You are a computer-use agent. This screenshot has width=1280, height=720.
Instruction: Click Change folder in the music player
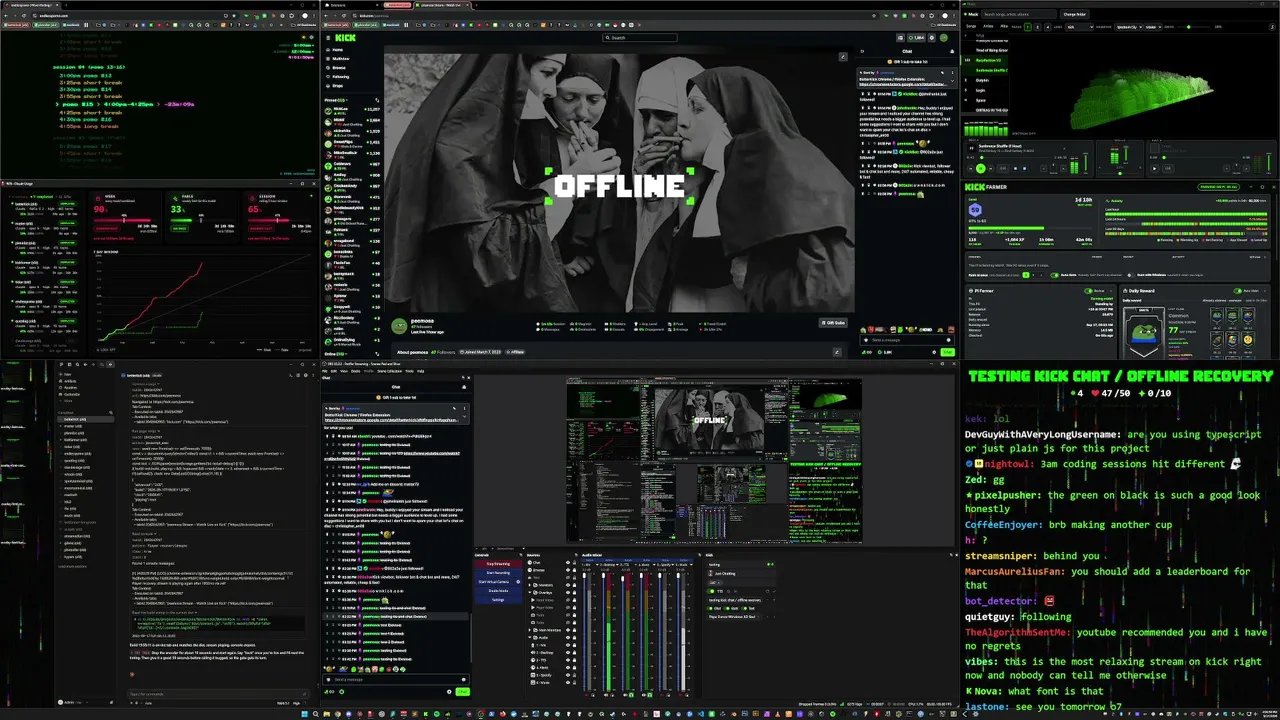[x=1075, y=14]
